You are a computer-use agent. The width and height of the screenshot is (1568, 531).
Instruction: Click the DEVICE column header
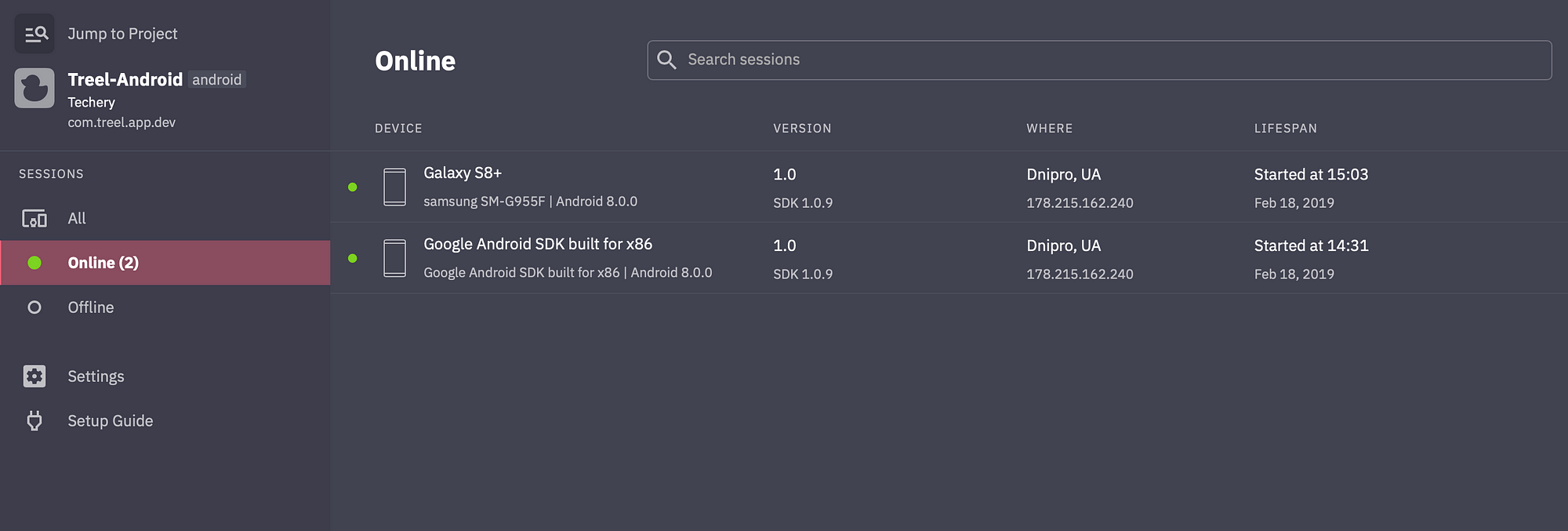click(398, 128)
